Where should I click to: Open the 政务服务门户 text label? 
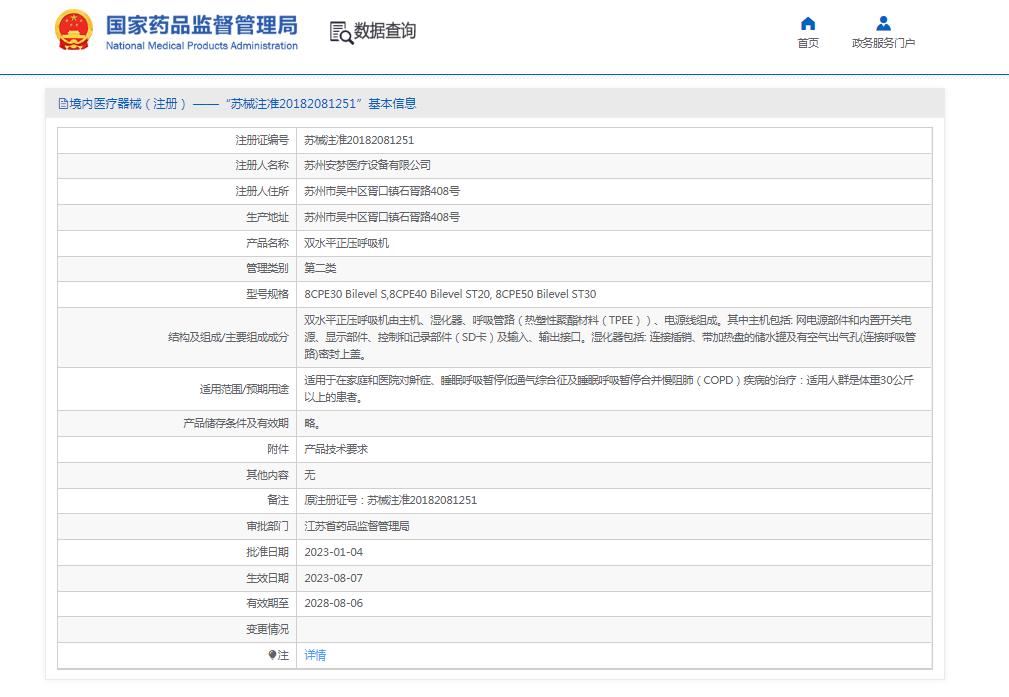point(883,43)
